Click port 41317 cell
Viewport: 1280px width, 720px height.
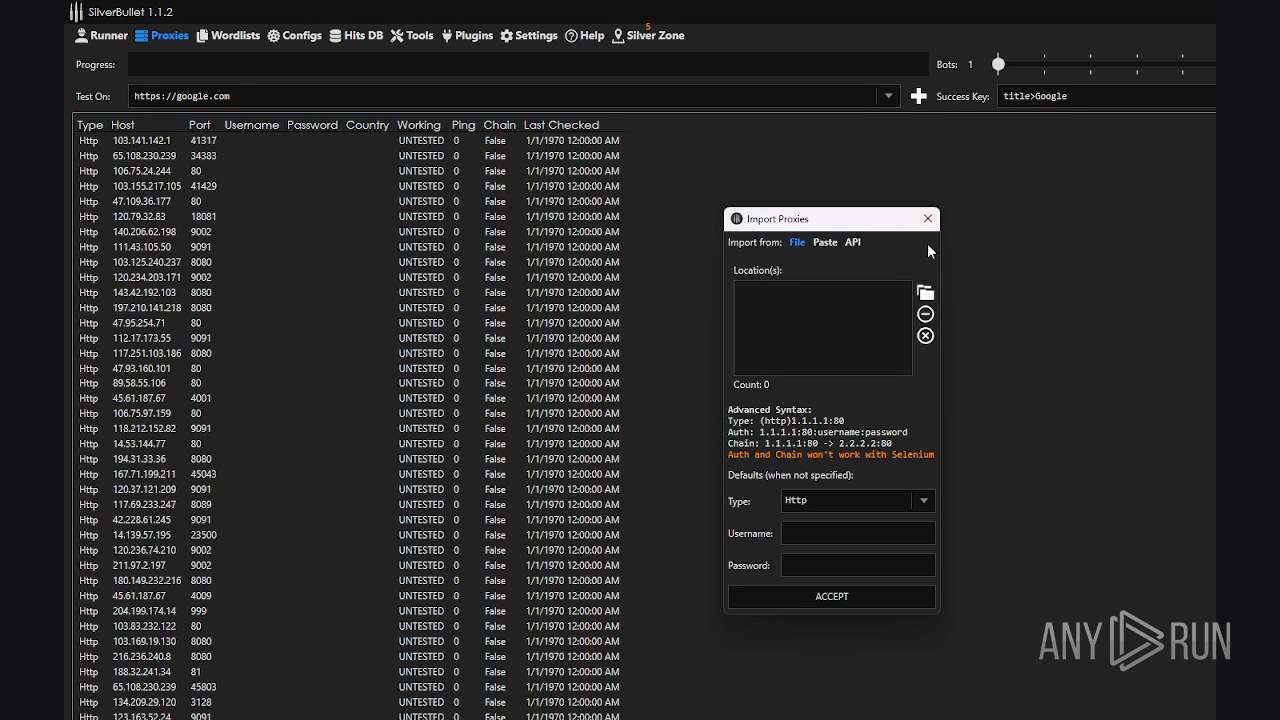pyautogui.click(x=204, y=141)
